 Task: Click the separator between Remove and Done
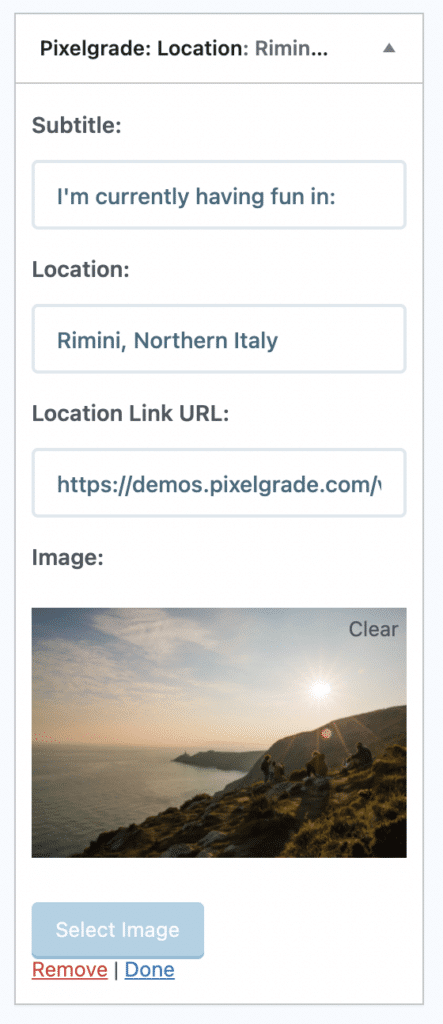(x=116, y=970)
